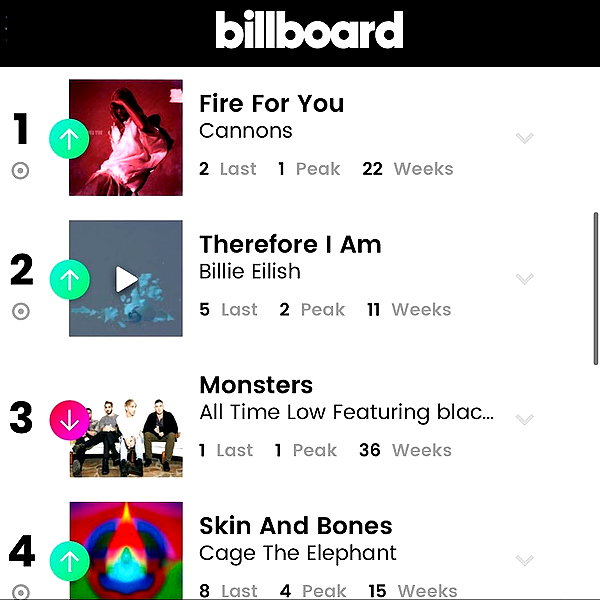Open the Fire For You album artwork
The height and width of the screenshot is (600, 600).
pyautogui.click(x=126, y=138)
